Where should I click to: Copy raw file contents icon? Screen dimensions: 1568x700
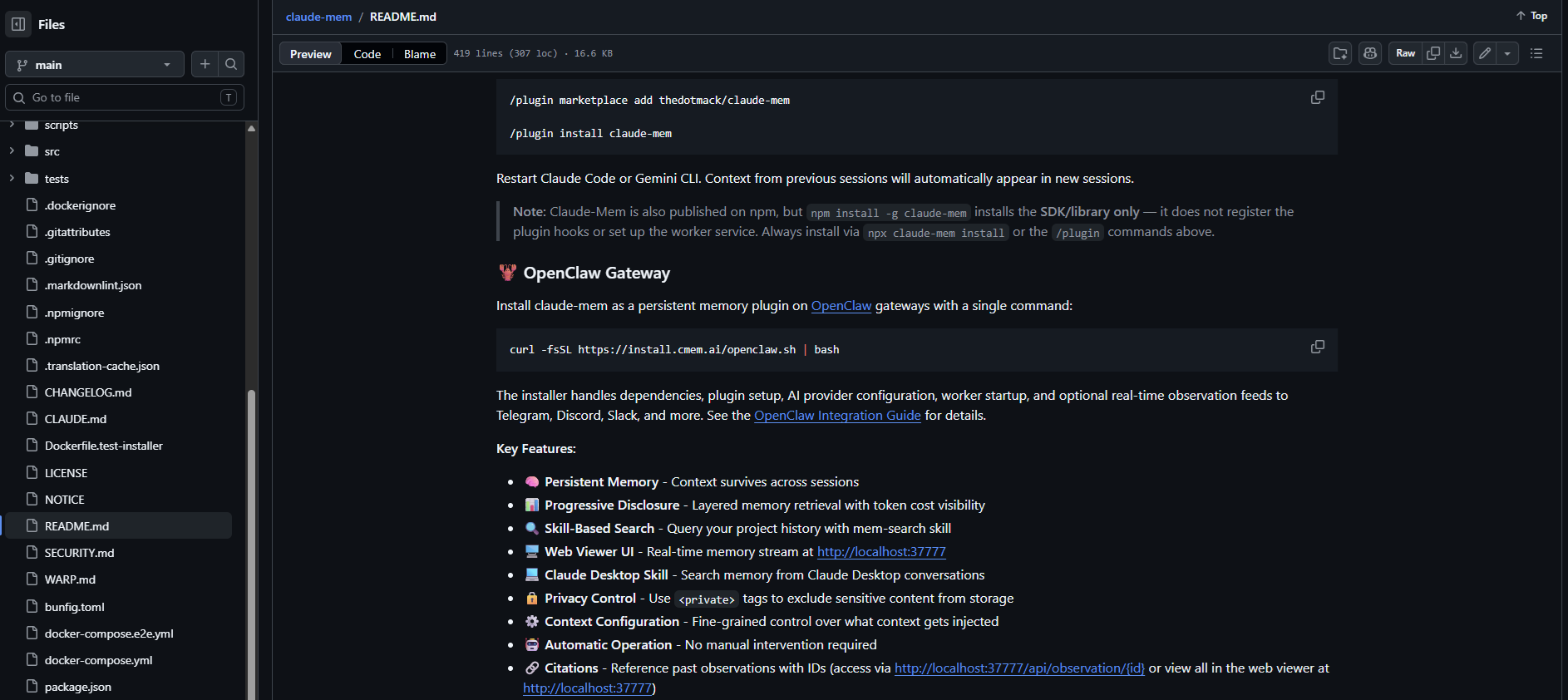pos(1433,53)
